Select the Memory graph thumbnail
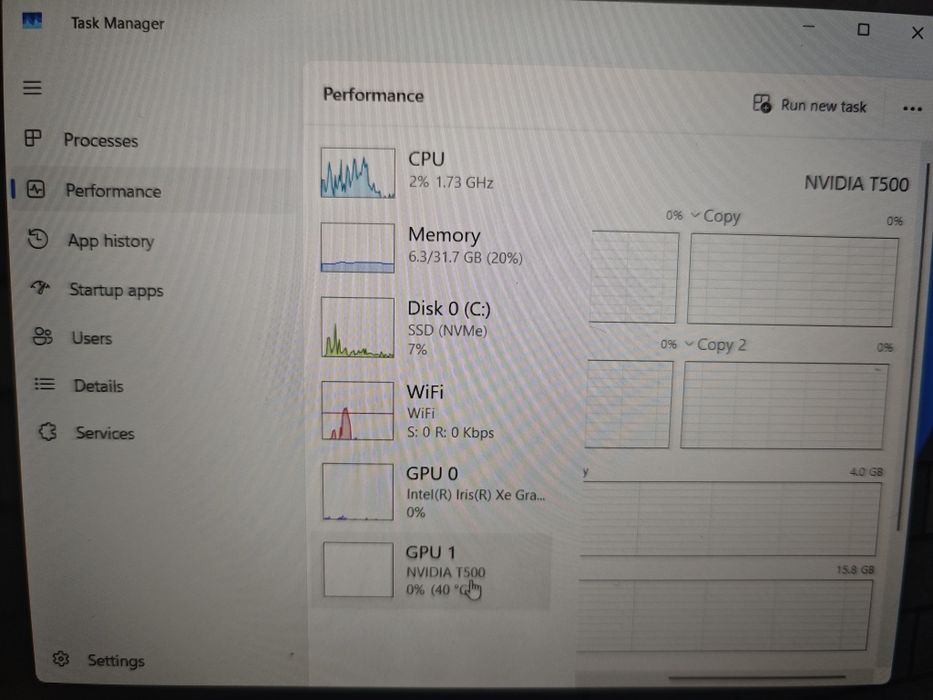The image size is (933, 700). click(357, 248)
